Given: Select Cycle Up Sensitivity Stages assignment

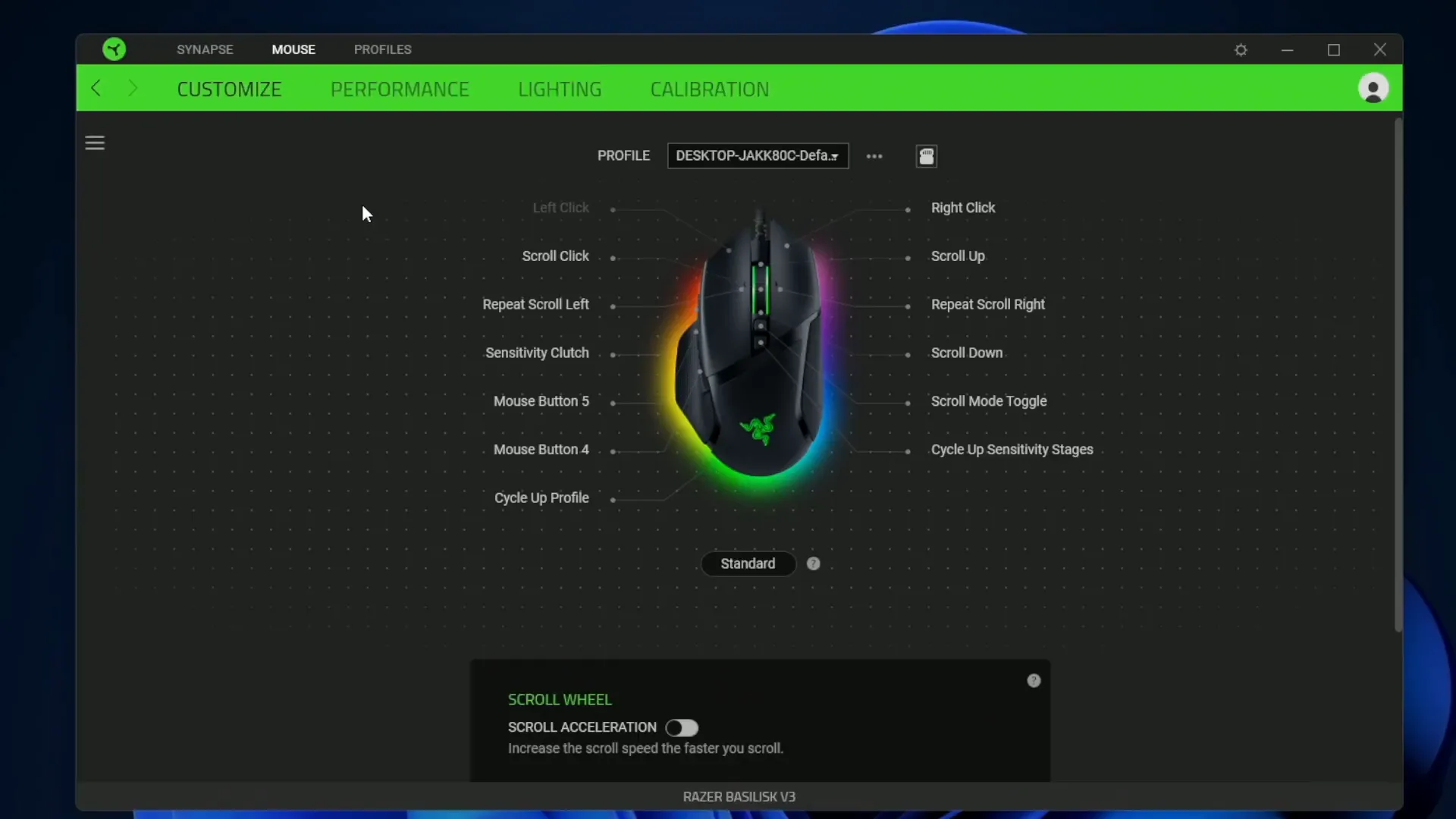Looking at the screenshot, I should (1012, 450).
